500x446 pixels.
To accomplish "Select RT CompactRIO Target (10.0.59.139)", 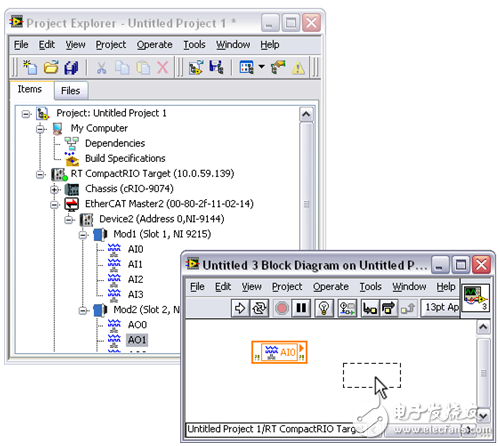I will coord(152,174).
